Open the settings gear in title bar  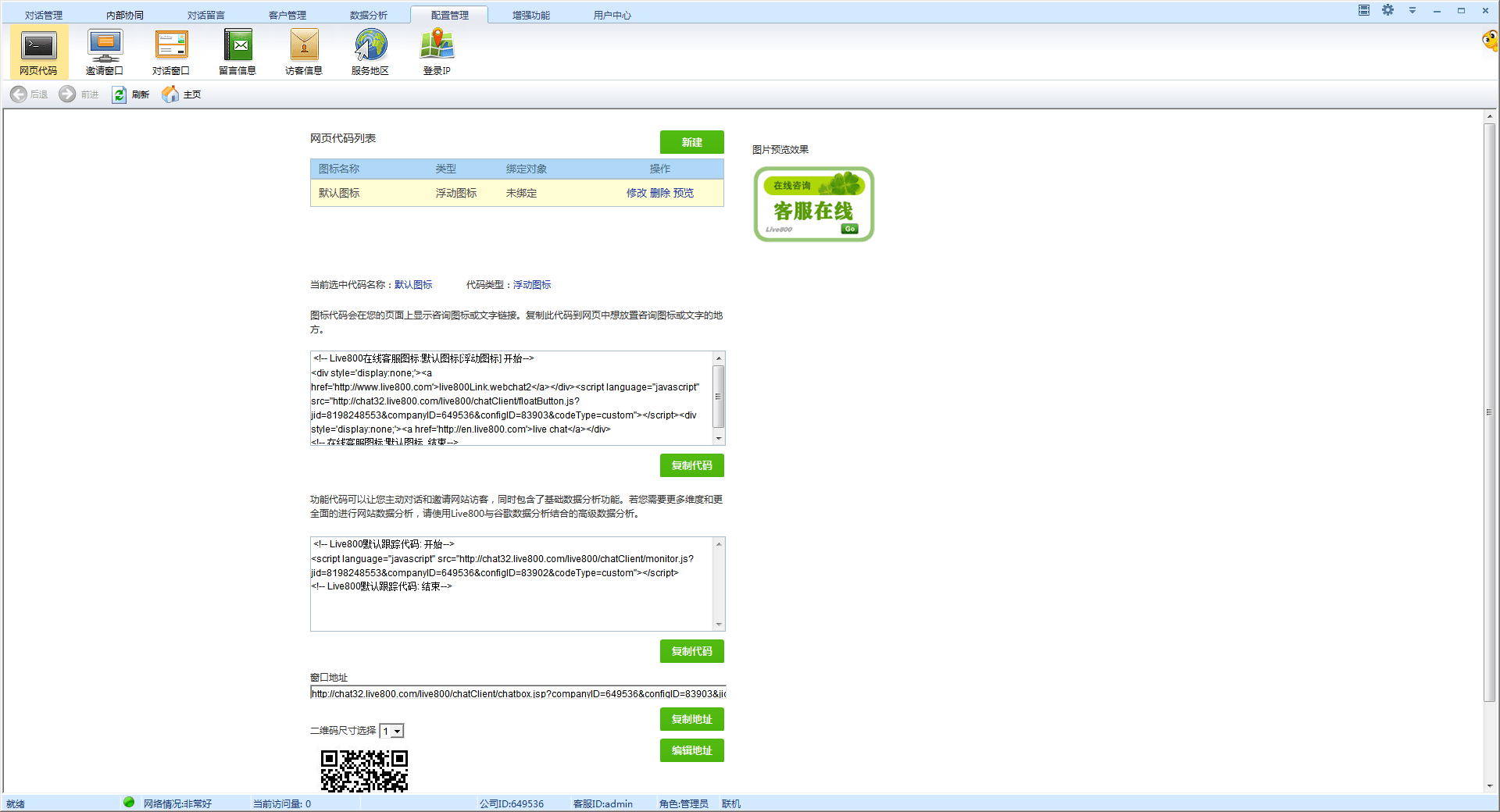1387,10
